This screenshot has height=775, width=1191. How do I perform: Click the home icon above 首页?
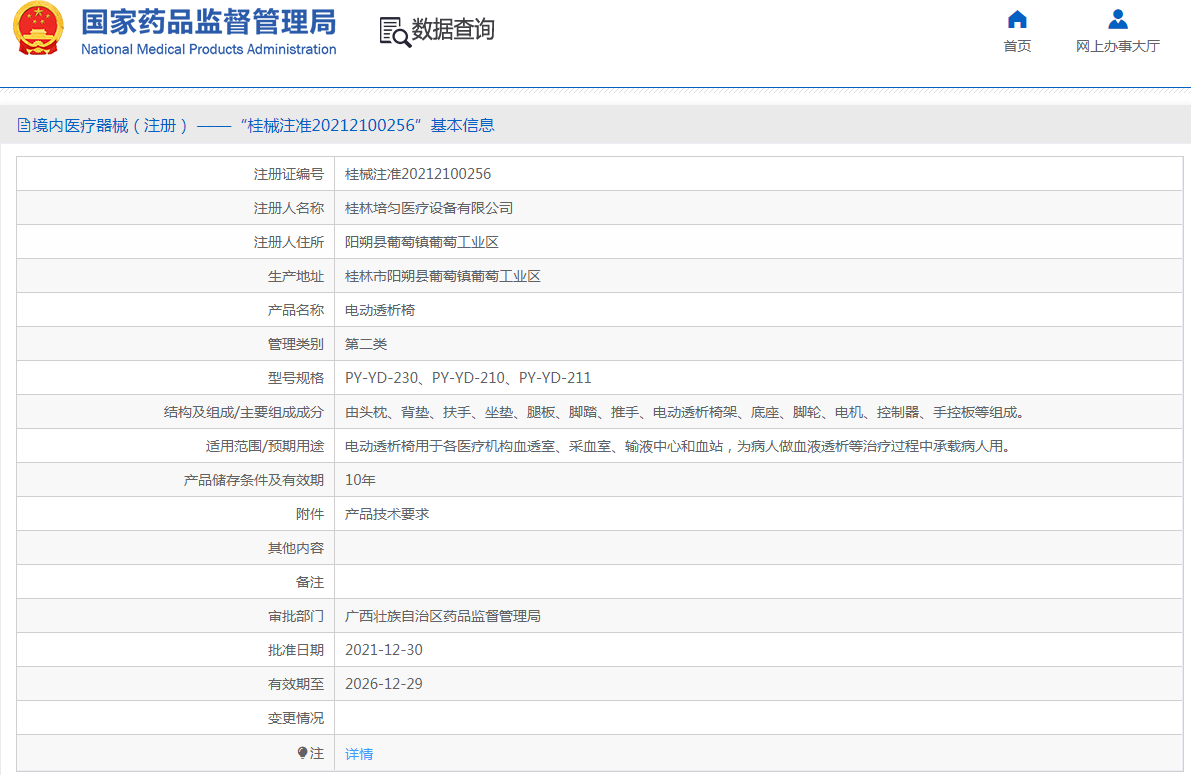(x=1017, y=19)
